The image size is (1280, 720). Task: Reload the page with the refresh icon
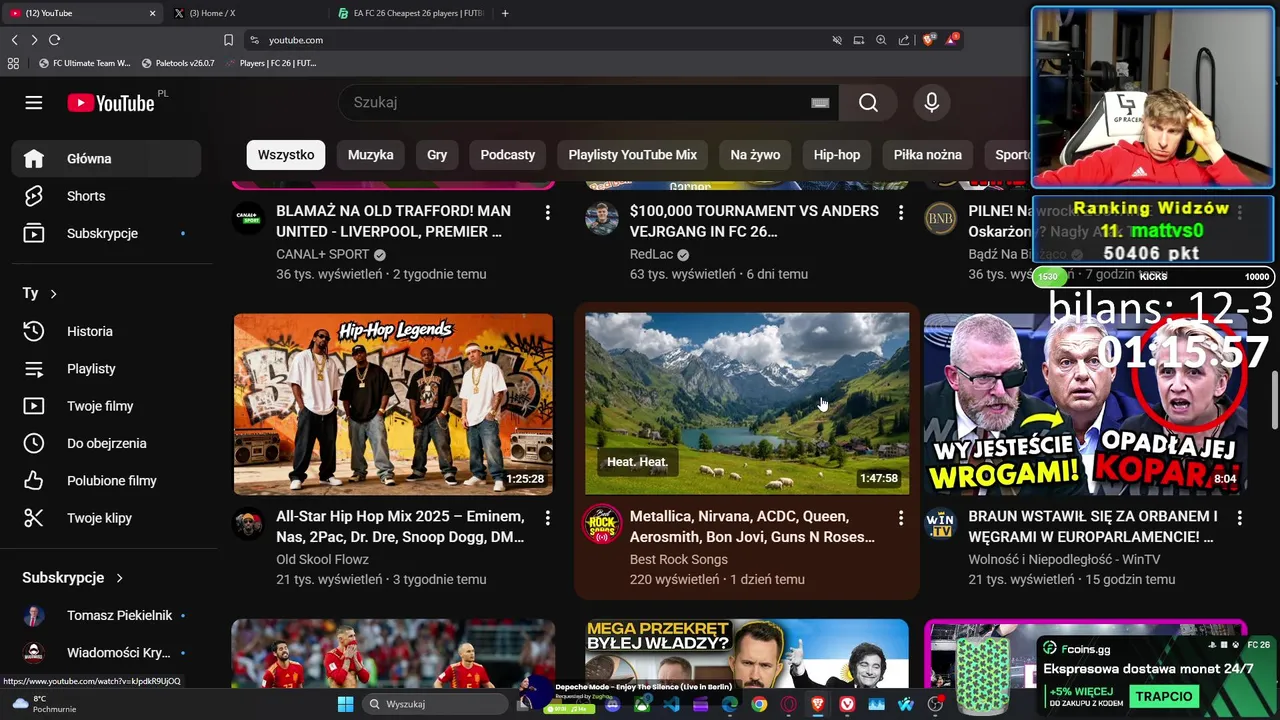(54, 40)
